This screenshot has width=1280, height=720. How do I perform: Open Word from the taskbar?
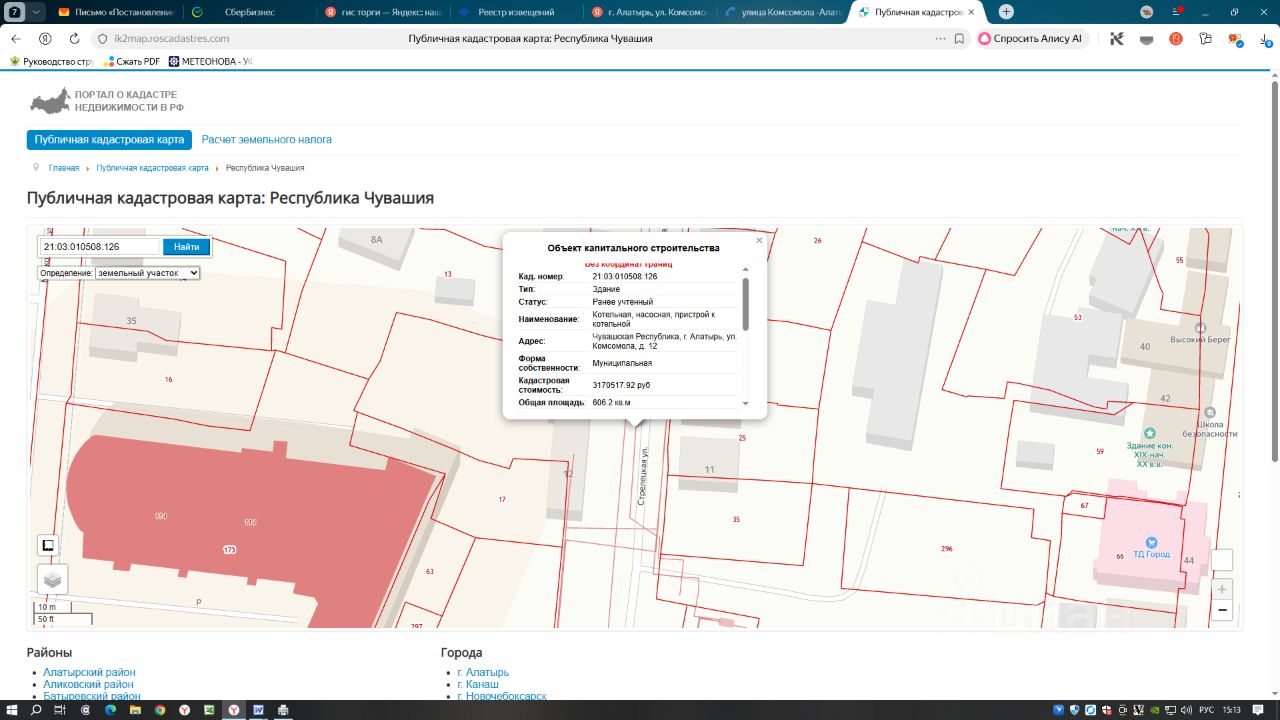[x=258, y=710]
